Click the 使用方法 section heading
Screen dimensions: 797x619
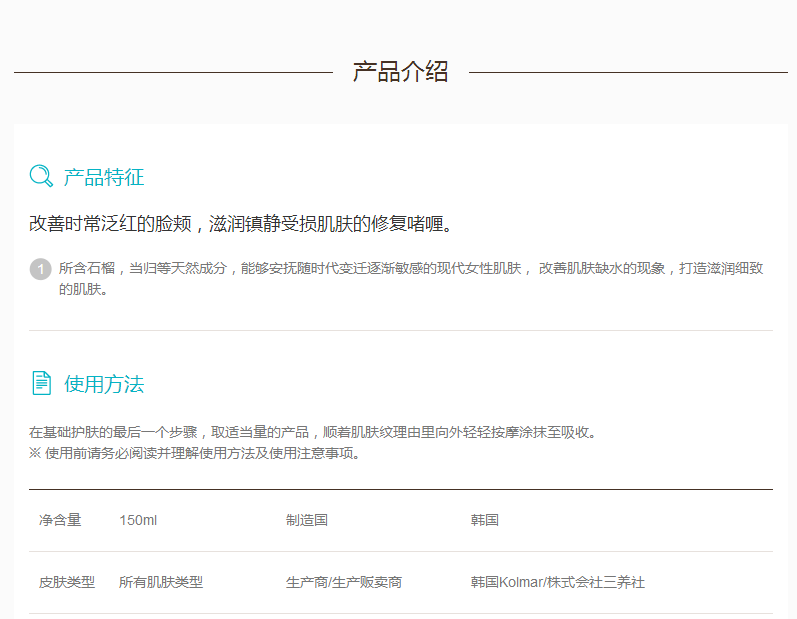pos(104,384)
